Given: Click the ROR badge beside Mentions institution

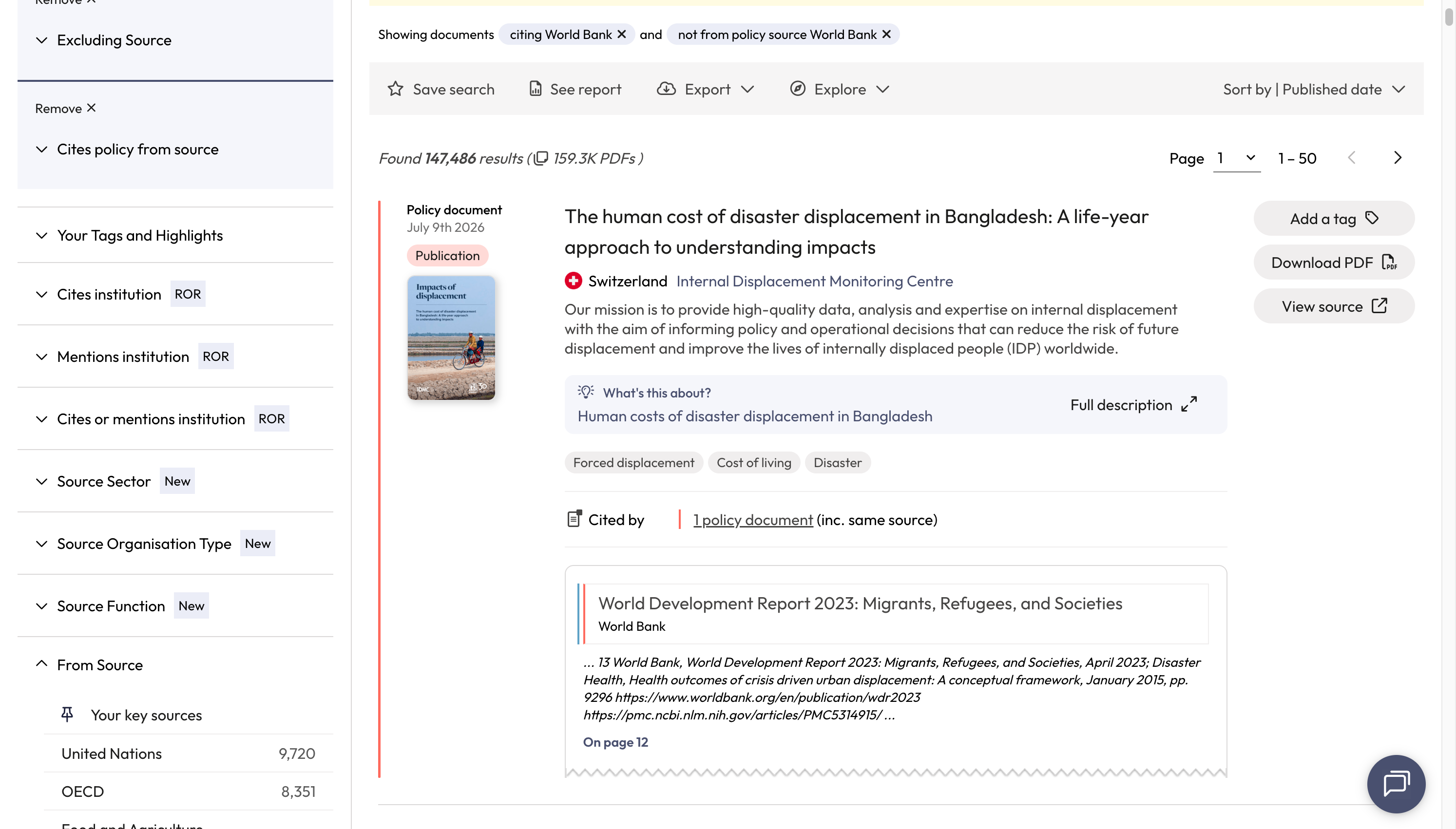Looking at the screenshot, I should [216, 357].
